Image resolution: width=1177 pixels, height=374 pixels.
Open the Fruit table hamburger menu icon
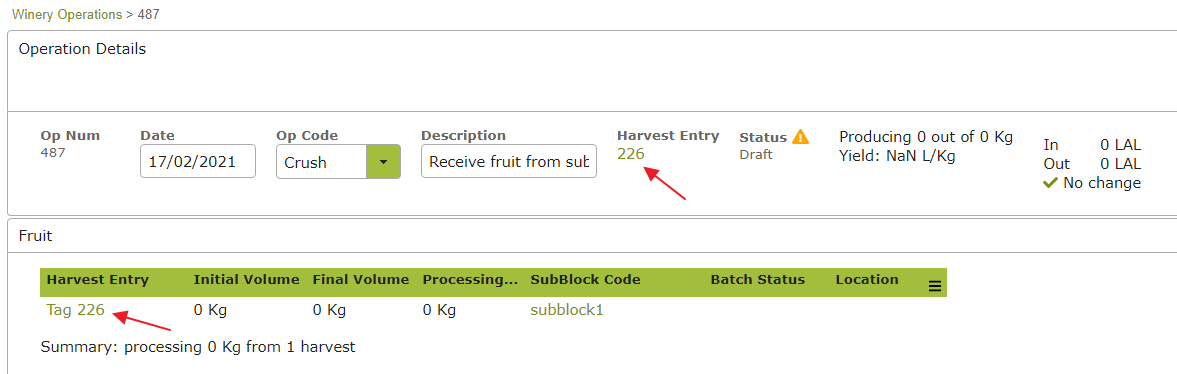point(935,285)
